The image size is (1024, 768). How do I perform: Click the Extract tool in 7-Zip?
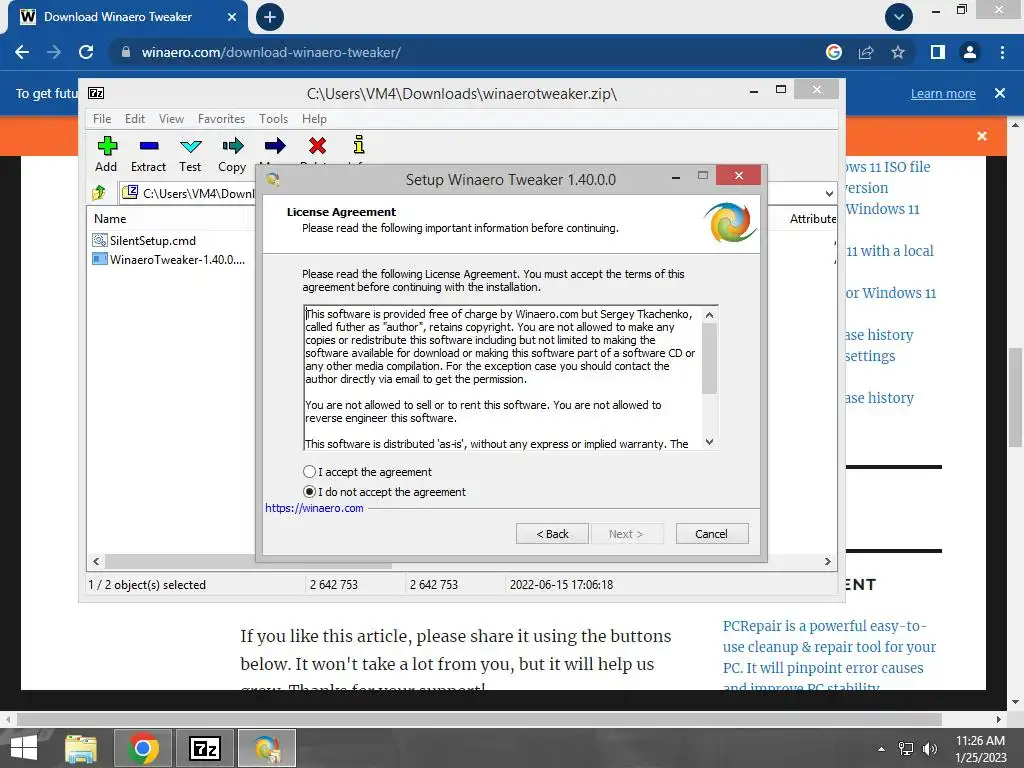click(149, 155)
